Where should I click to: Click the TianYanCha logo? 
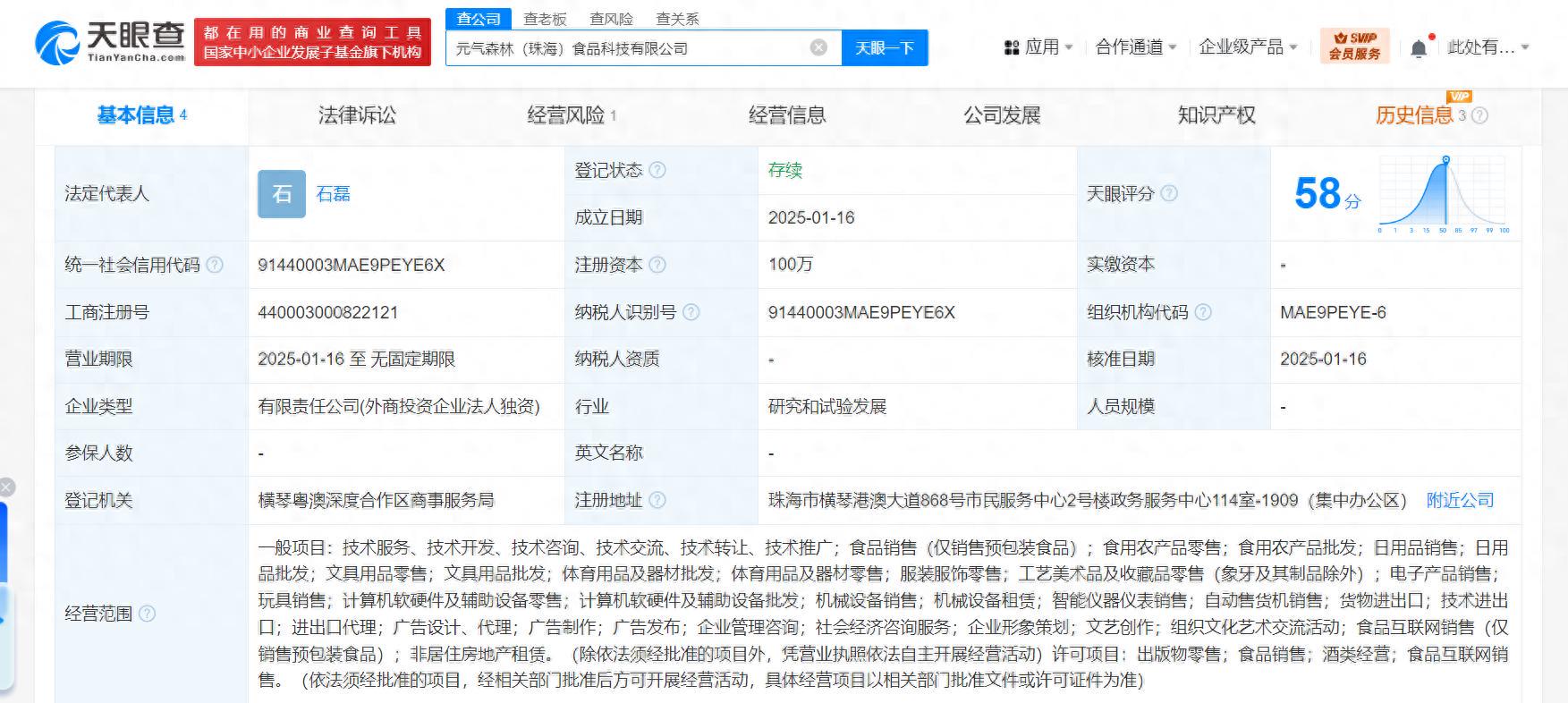110,43
